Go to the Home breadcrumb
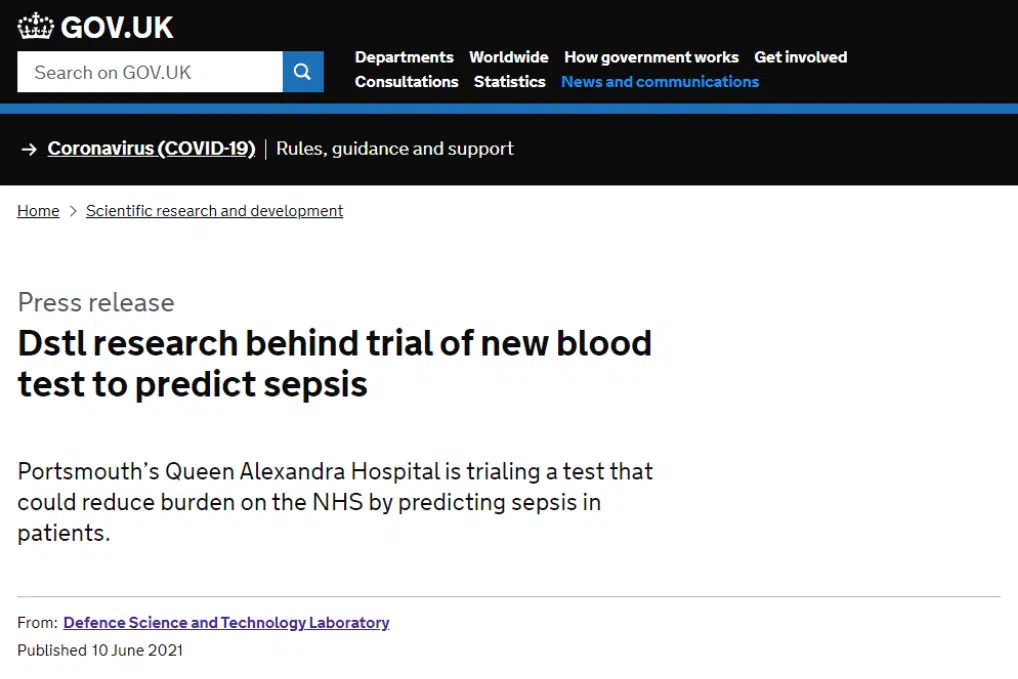 (x=38, y=211)
